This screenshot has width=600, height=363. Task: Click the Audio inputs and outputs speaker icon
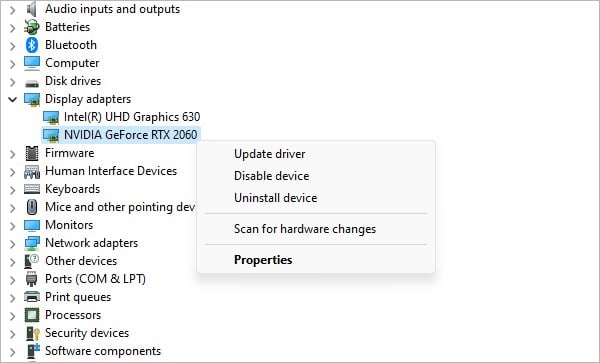32,9
